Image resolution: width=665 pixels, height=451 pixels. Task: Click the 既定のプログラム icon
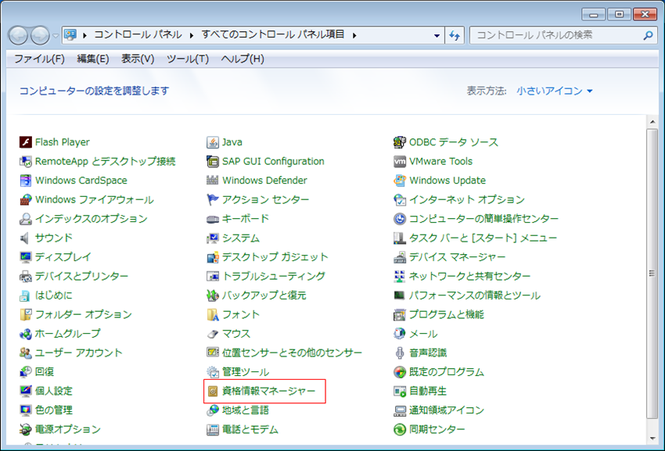(400, 372)
